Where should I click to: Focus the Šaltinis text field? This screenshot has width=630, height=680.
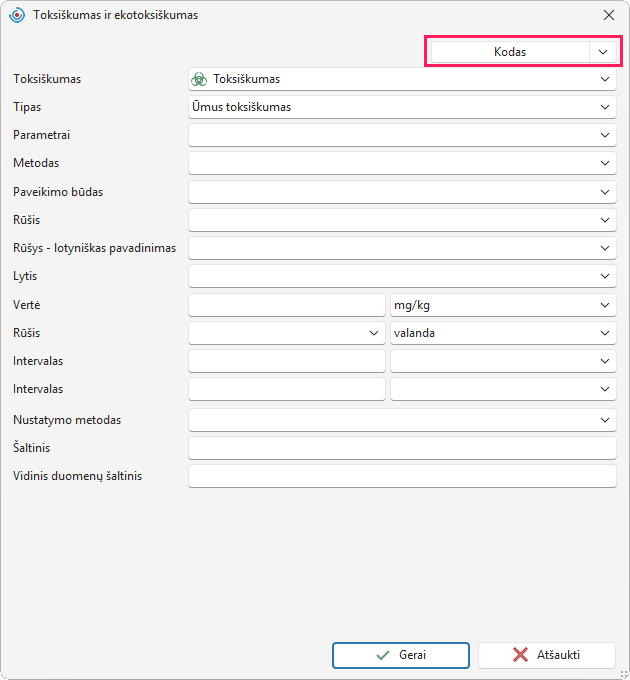tap(402, 448)
